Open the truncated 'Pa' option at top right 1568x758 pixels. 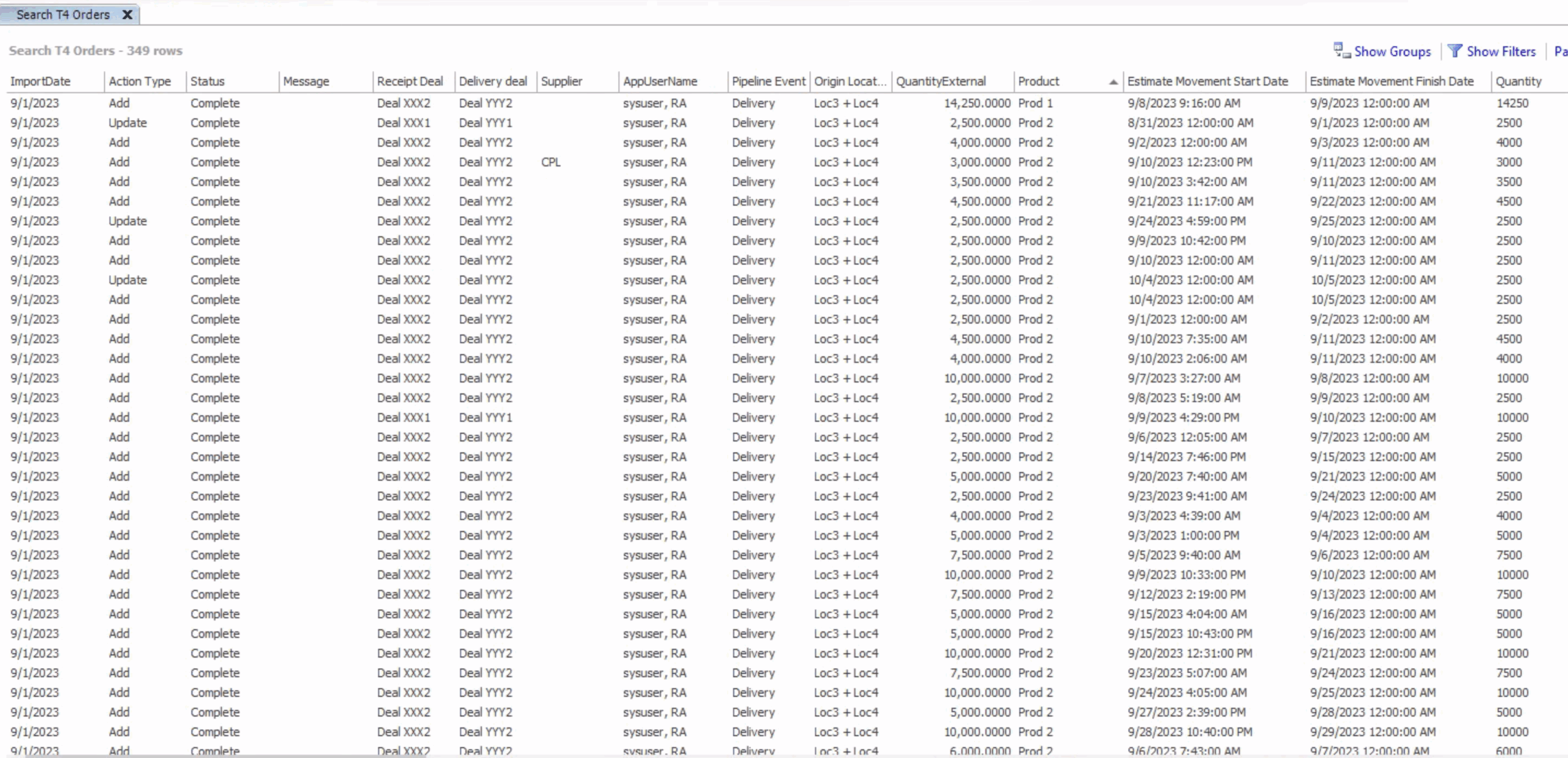(x=1559, y=51)
